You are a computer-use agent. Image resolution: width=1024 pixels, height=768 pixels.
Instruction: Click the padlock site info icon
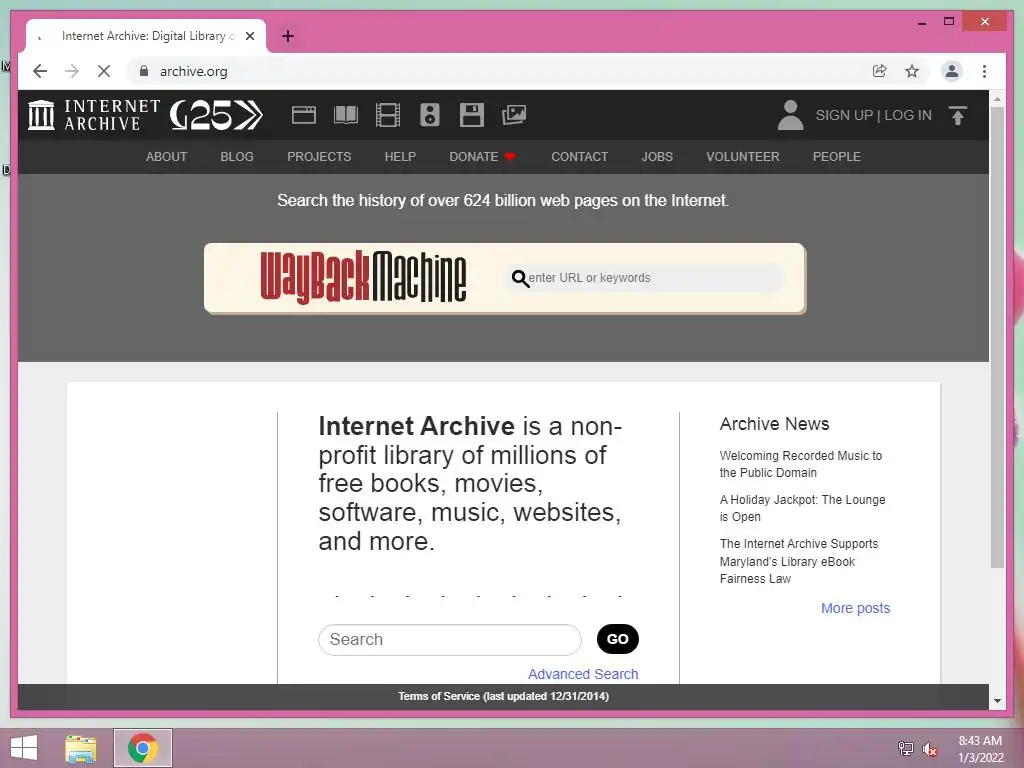144,71
